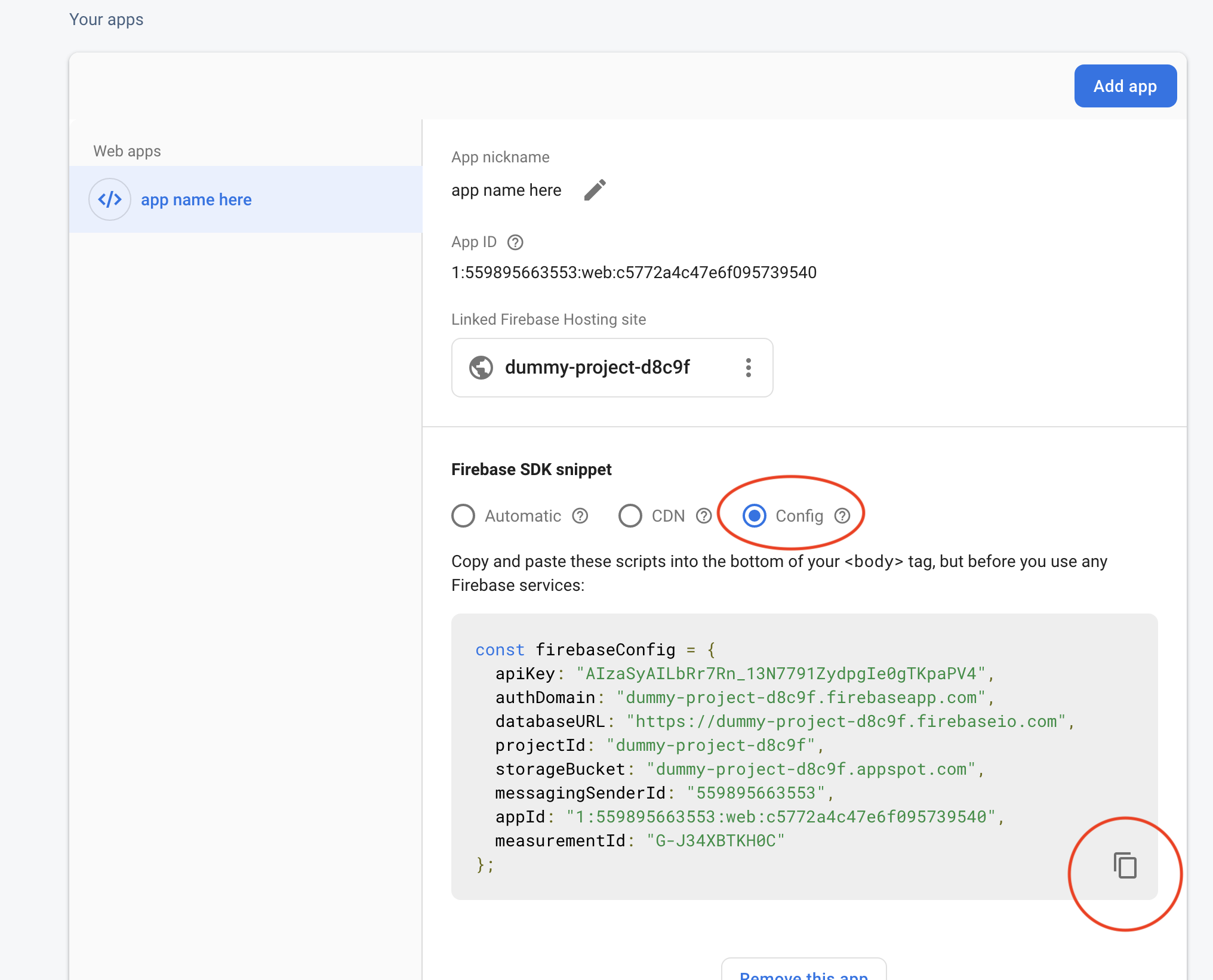Click the App ID value text

click(x=634, y=273)
